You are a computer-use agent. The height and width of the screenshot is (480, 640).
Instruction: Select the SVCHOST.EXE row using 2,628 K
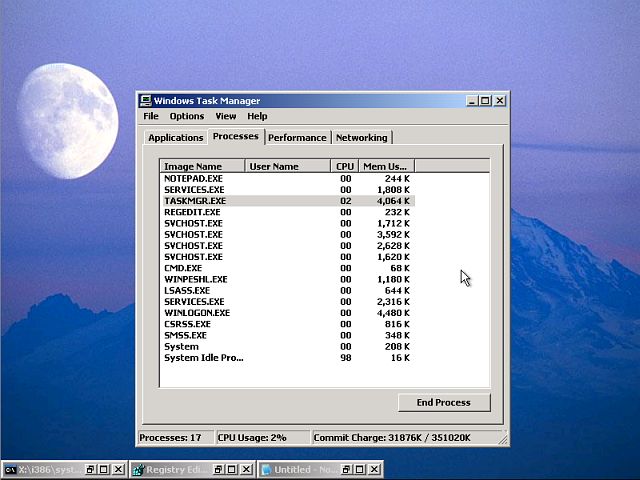pyautogui.click(x=288, y=246)
